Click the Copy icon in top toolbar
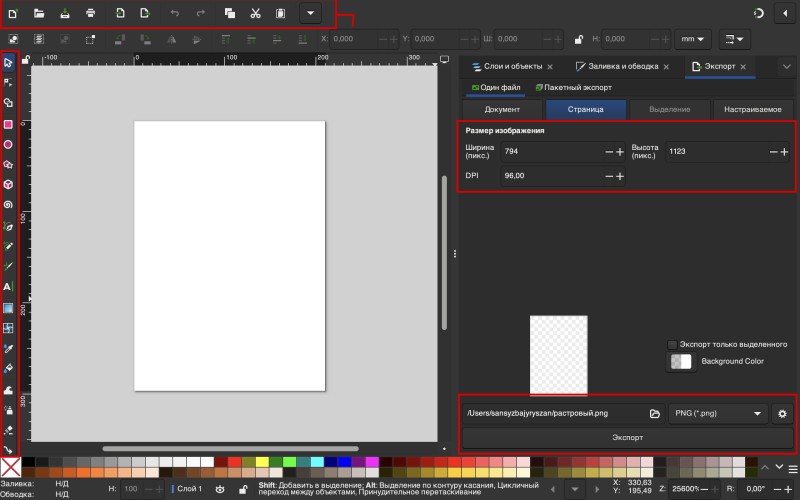 [x=230, y=14]
